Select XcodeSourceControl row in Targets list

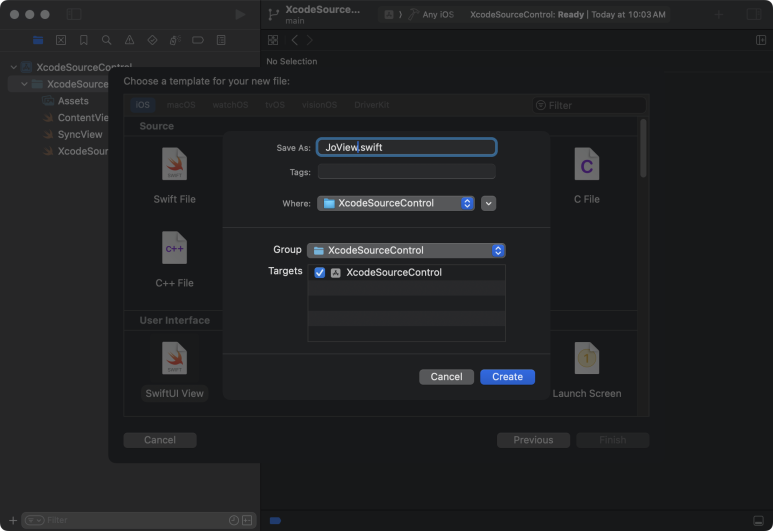pos(406,273)
